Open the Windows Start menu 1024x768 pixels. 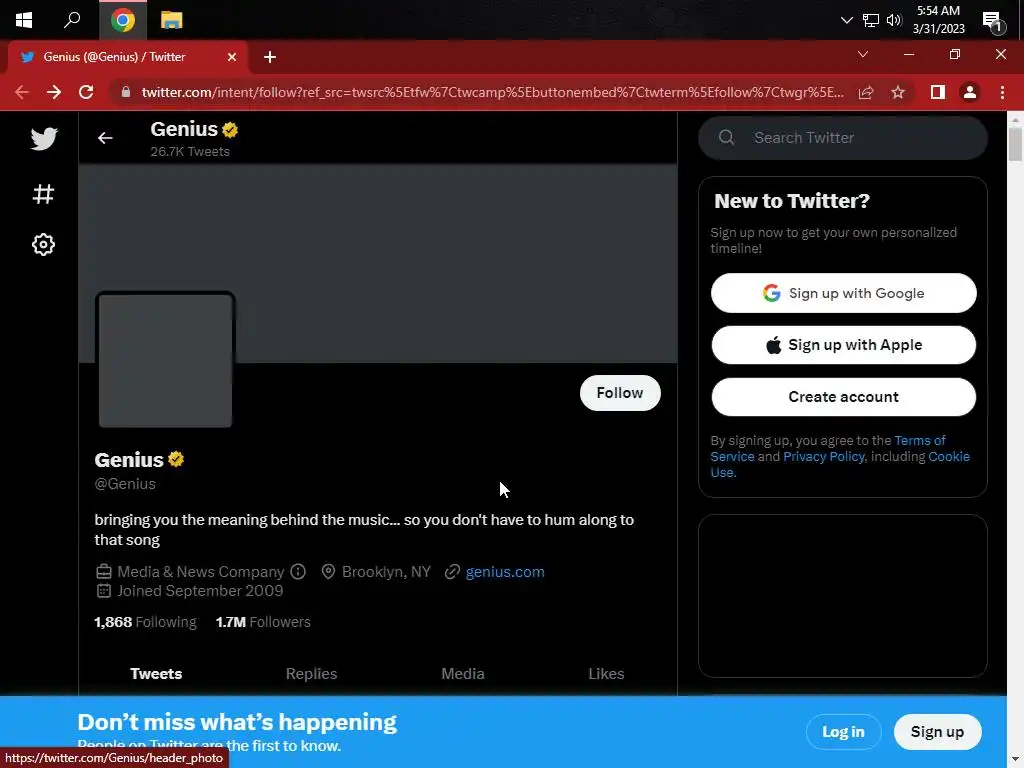(24, 20)
